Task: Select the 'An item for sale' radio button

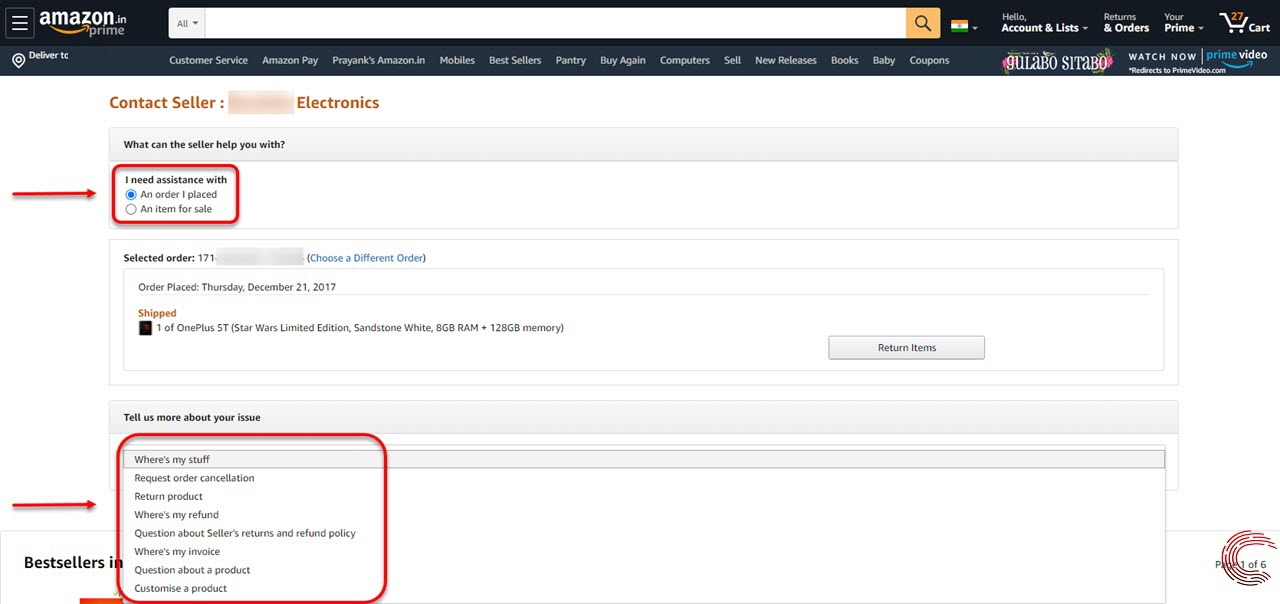Action: click(131, 209)
